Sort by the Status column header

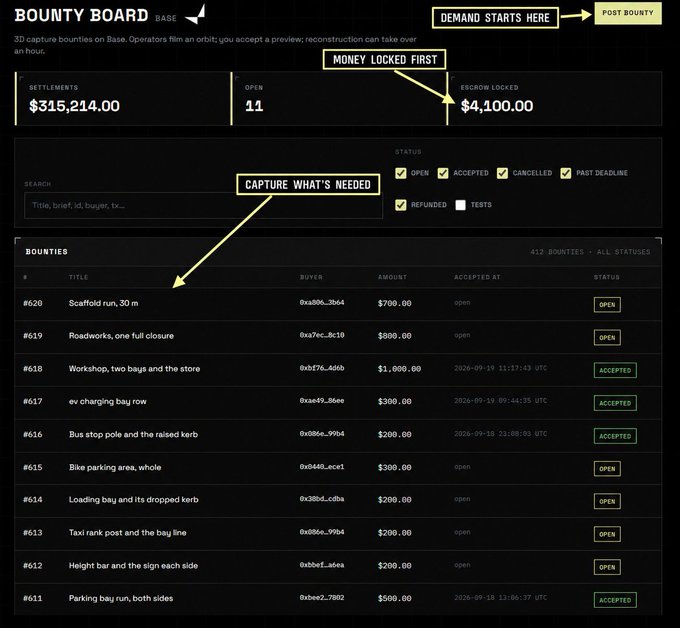(606, 277)
